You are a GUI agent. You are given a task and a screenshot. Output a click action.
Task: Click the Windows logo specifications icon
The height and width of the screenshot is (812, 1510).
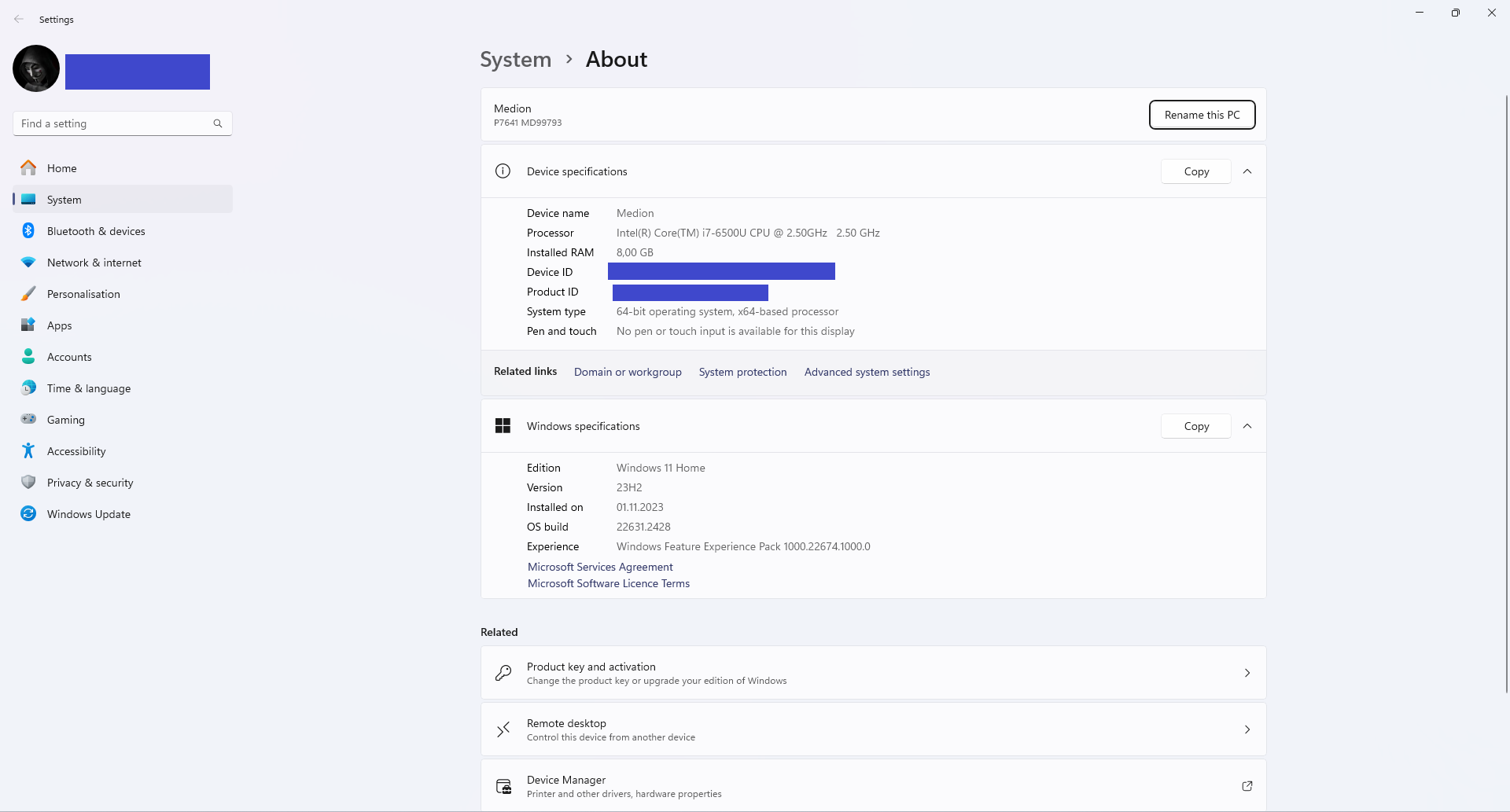click(503, 426)
